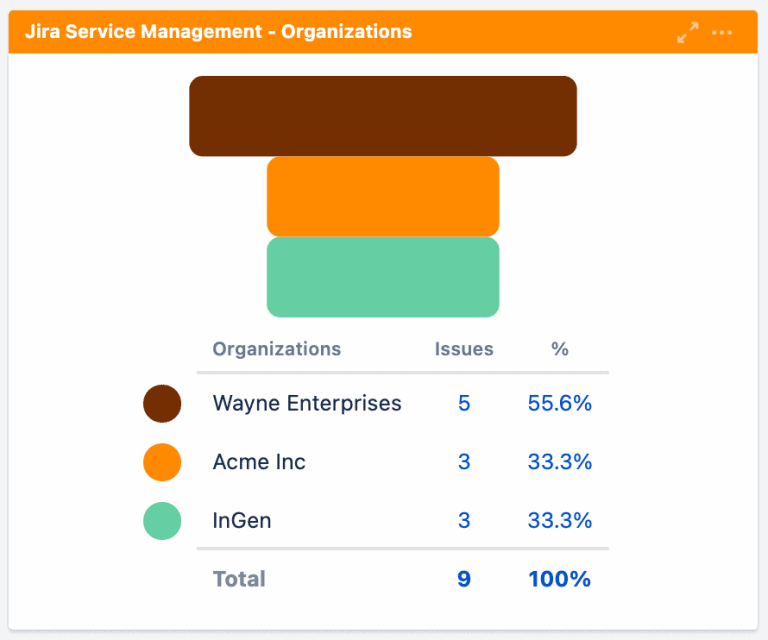
Task: Open Acme Inc issue count 3
Action: point(464,462)
